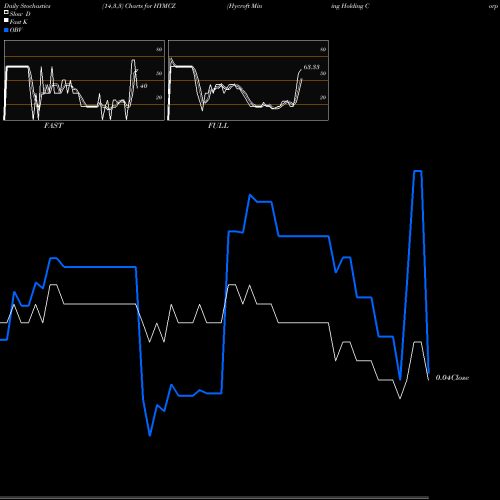Click the blue OBV legend swatch
The height and width of the screenshot is (500, 500).
tap(6, 30)
